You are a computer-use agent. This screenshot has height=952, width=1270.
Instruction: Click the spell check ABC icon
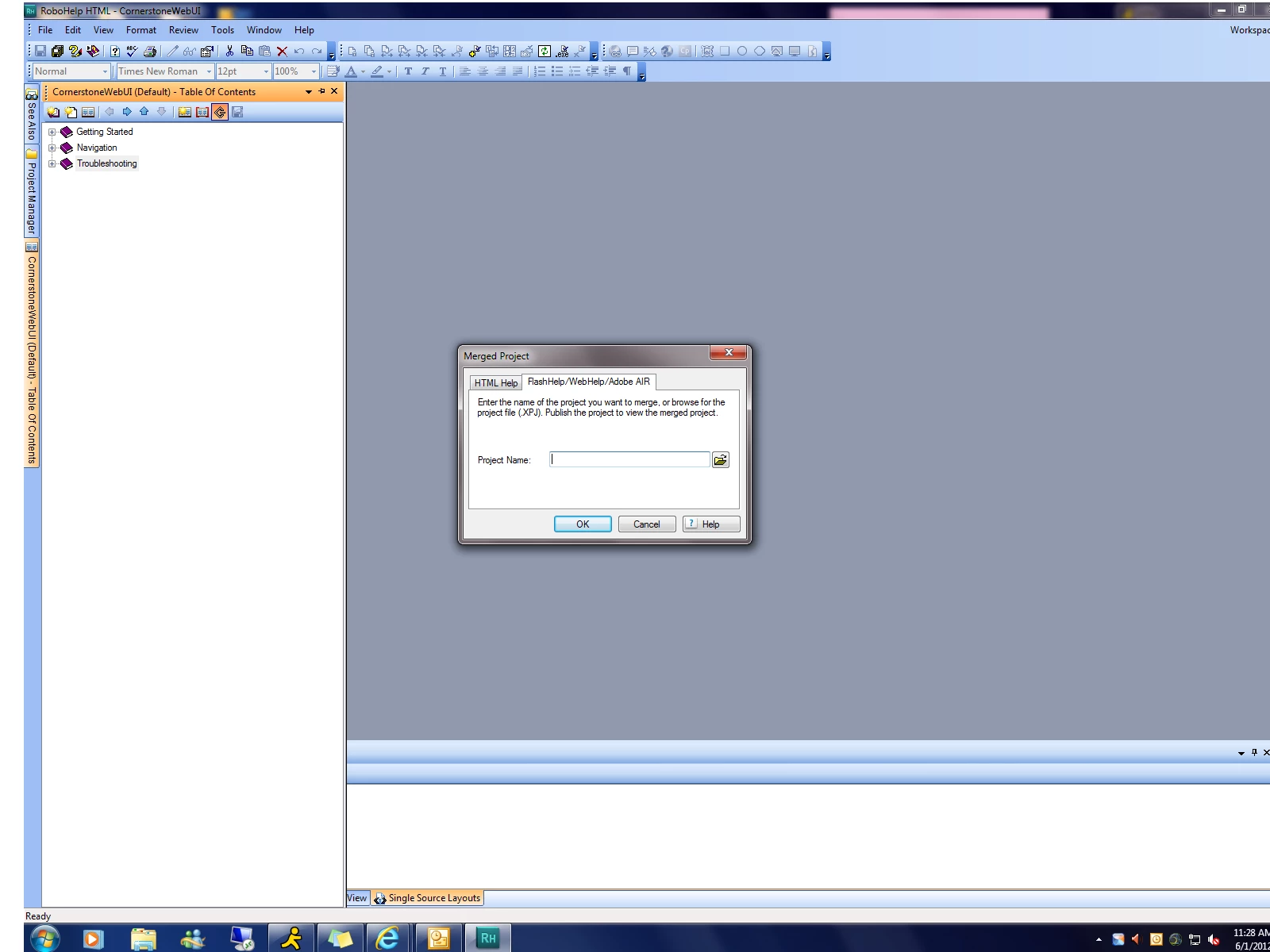click(x=132, y=52)
